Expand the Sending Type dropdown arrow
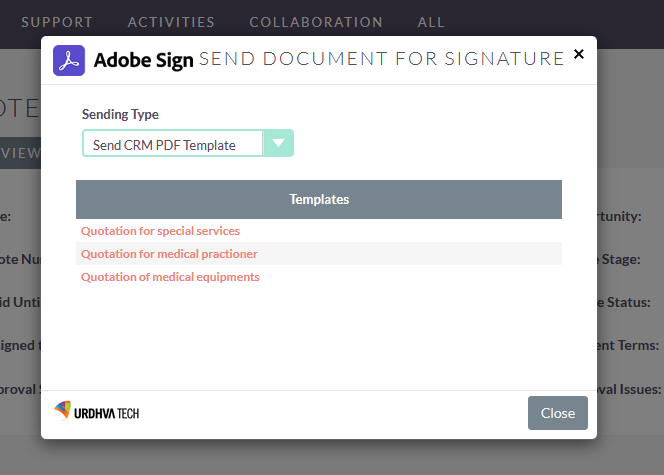The width and height of the screenshot is (664, 475). pyautogui.click(x=278, y=143)
